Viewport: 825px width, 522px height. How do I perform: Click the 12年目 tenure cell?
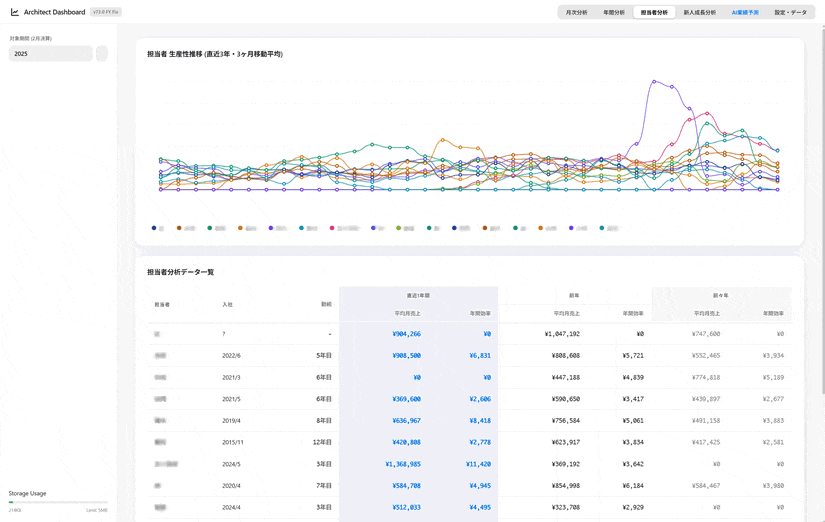point(323,443)
